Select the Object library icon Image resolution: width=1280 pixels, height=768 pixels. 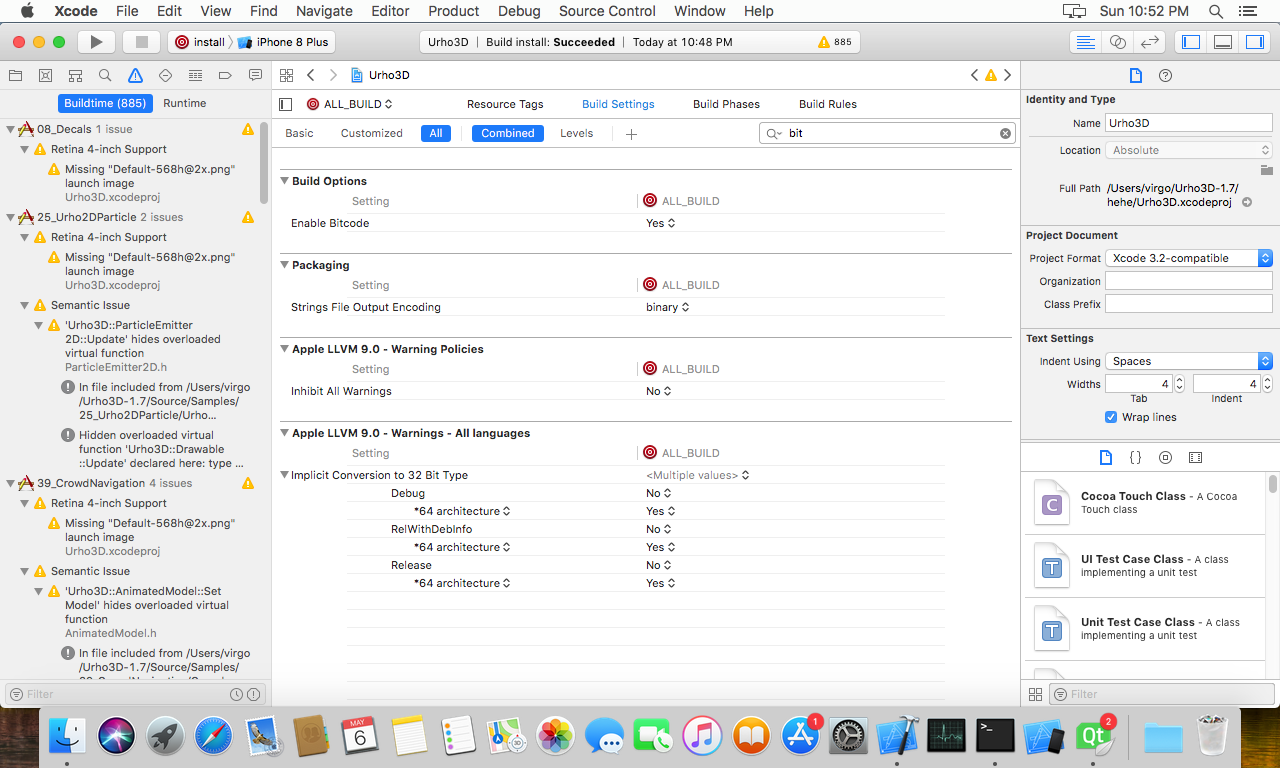(x=1165, y=457)
